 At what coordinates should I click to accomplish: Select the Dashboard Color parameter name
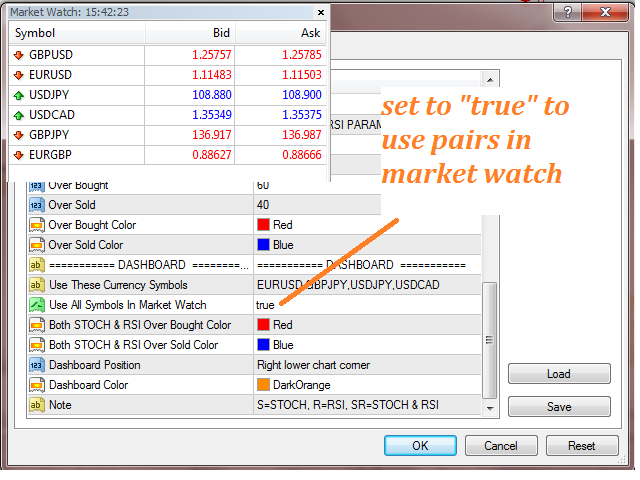89,385
